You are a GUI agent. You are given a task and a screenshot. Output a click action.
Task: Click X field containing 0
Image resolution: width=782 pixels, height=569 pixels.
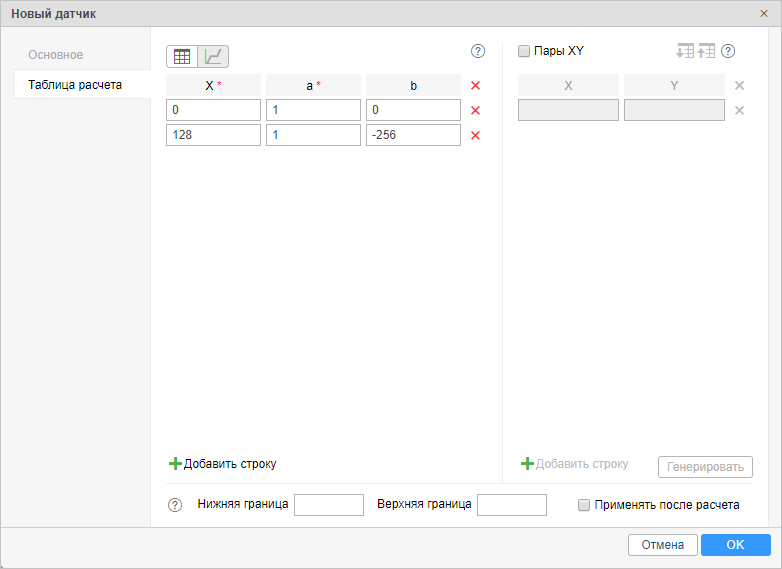[x=213, y=110]
